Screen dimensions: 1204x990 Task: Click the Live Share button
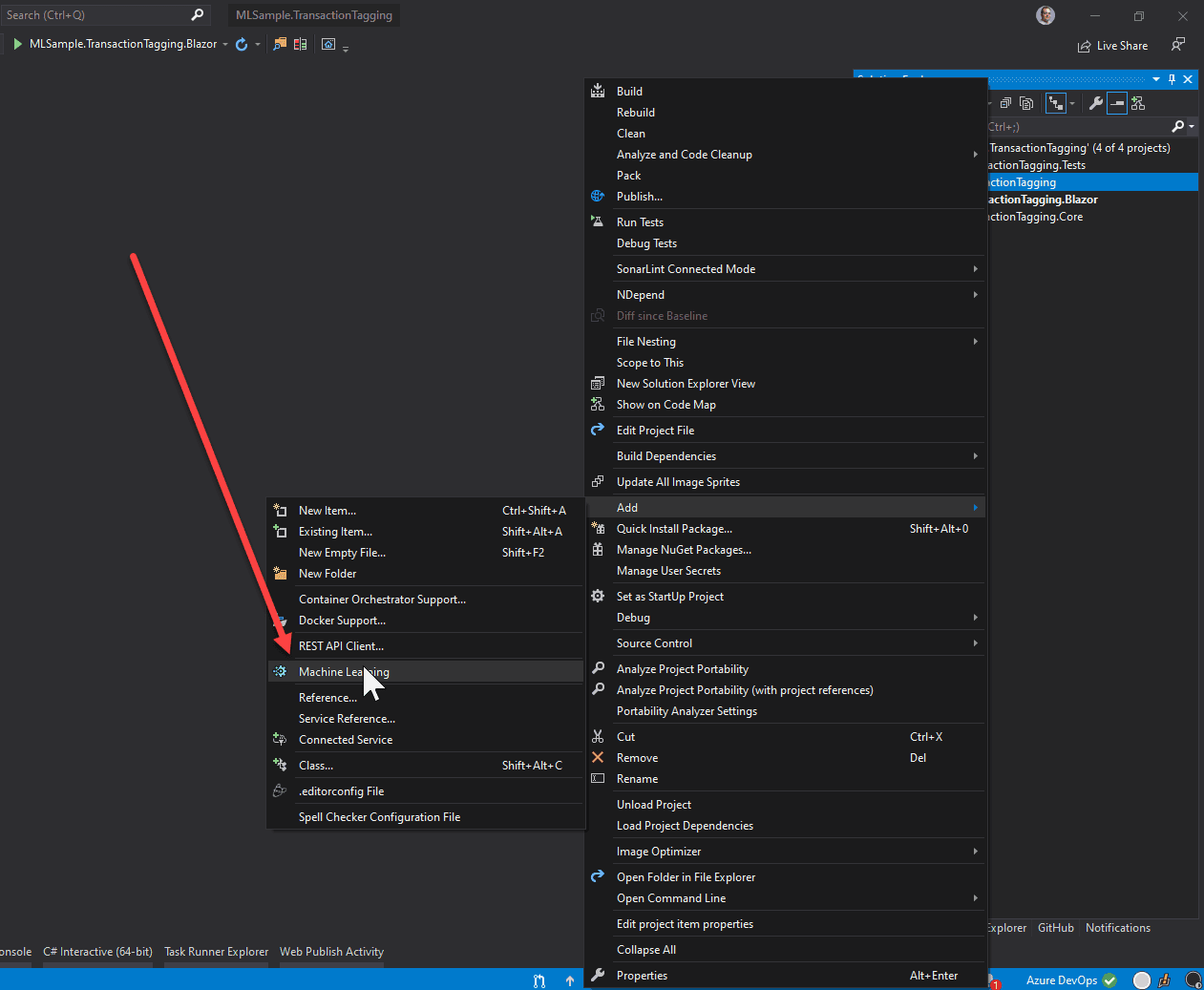click(1112, 45)
